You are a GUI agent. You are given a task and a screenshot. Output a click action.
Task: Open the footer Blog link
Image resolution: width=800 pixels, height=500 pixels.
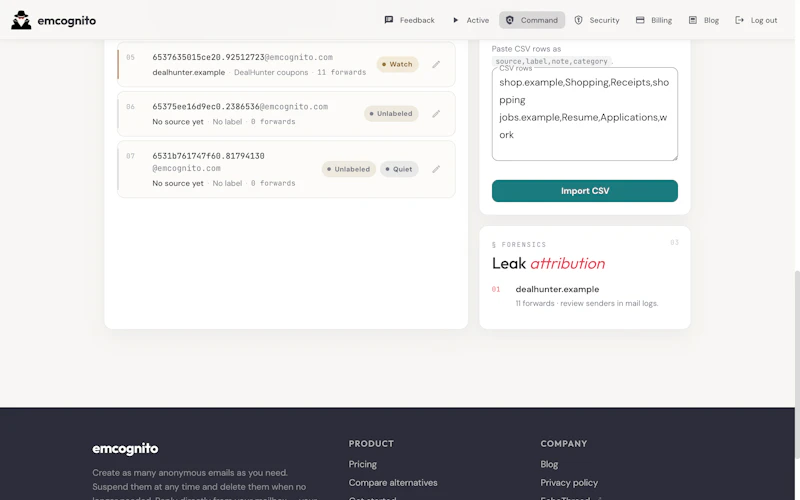pyautogui.click(x=549, y=464)
